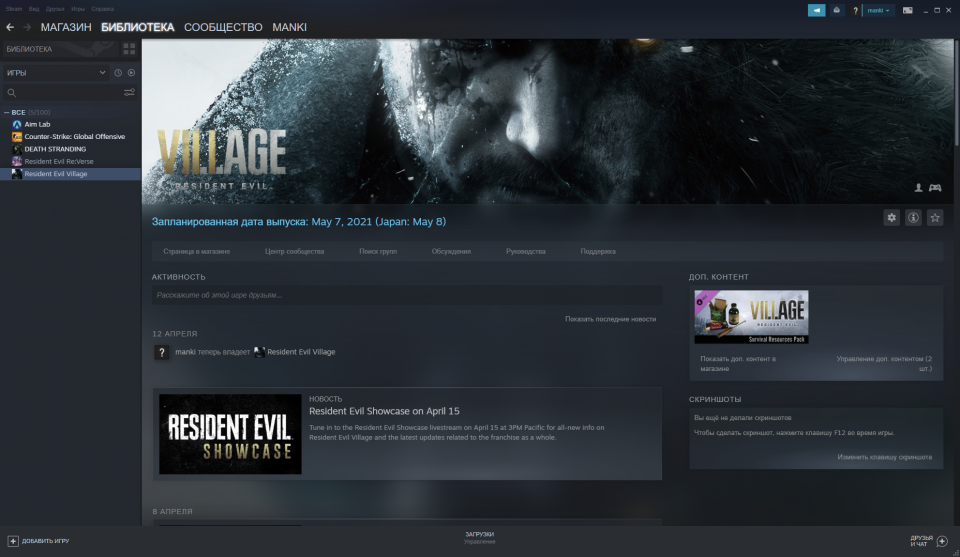Click ДОБАВИТЬ ИГРУ button
This screenshot has width=960, height=557.
[x=39, y=541]
